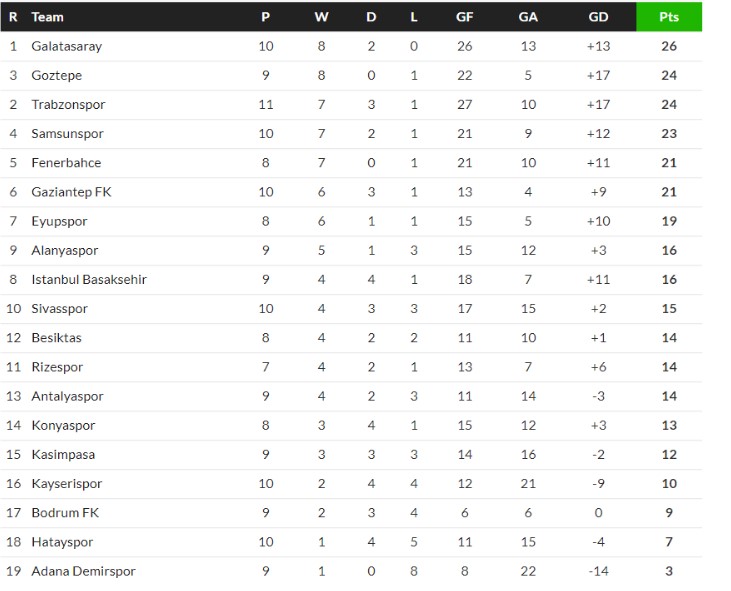This screenshot has height=591, width=731.
Task: Click the GD column header
Action: [598, 17]
